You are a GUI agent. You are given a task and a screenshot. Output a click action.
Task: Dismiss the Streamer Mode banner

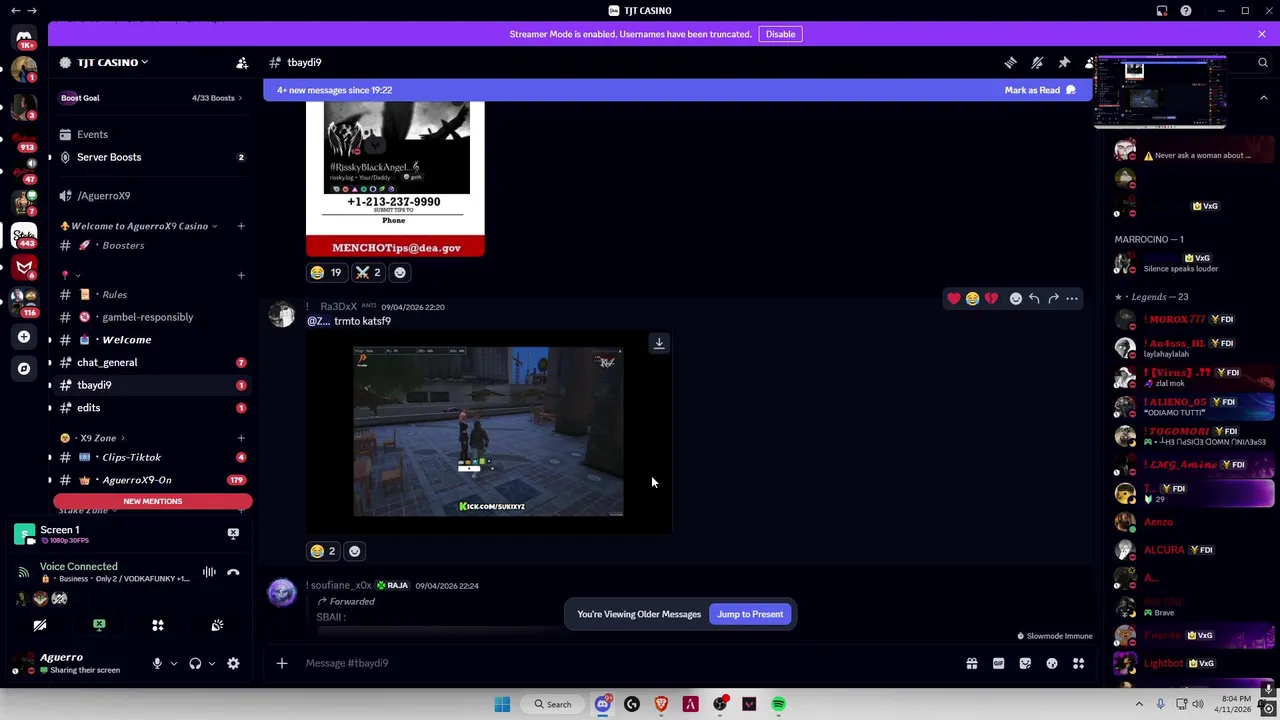click(x=1262, y=34)
